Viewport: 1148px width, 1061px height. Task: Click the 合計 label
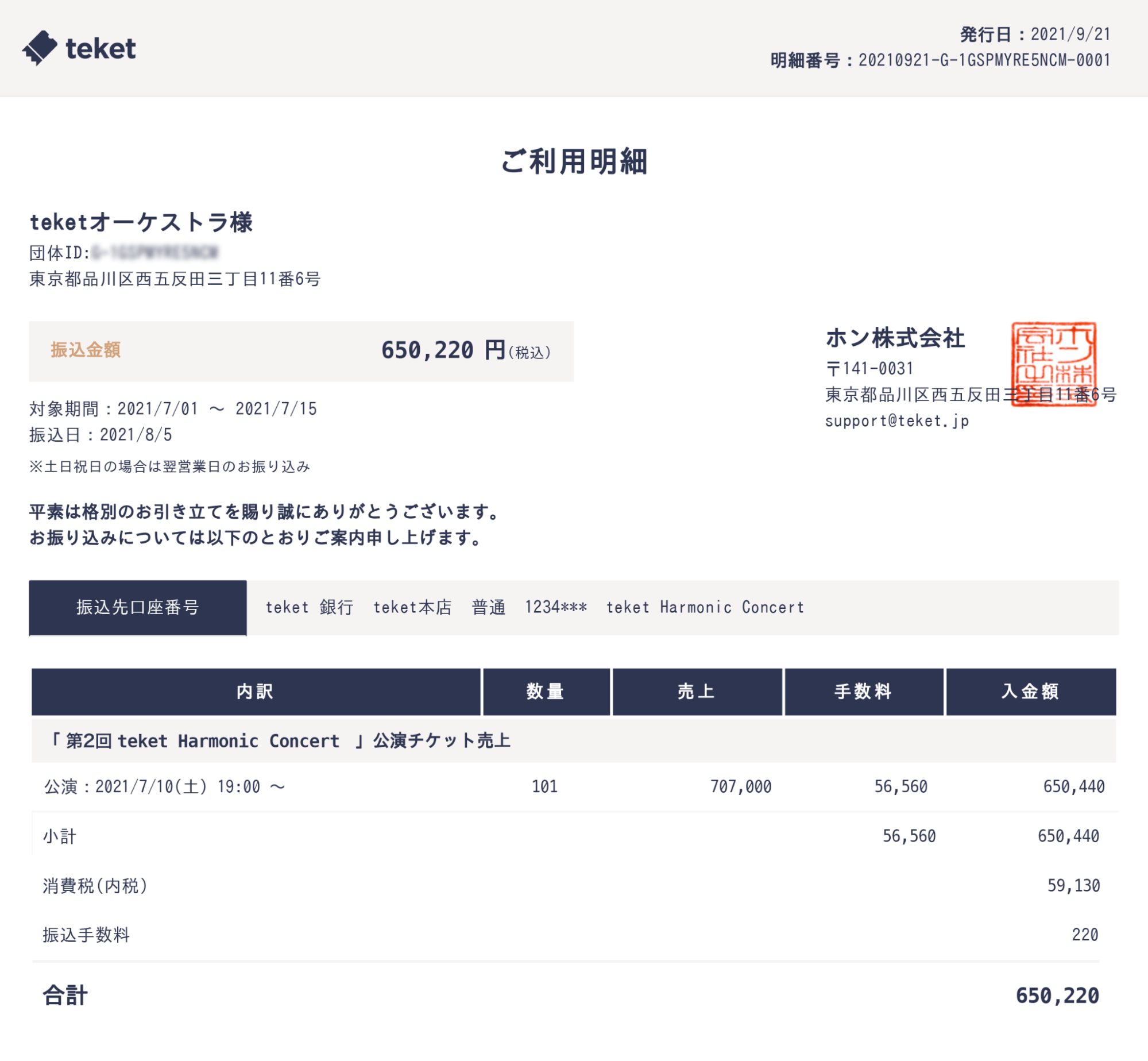click(65, 996)
